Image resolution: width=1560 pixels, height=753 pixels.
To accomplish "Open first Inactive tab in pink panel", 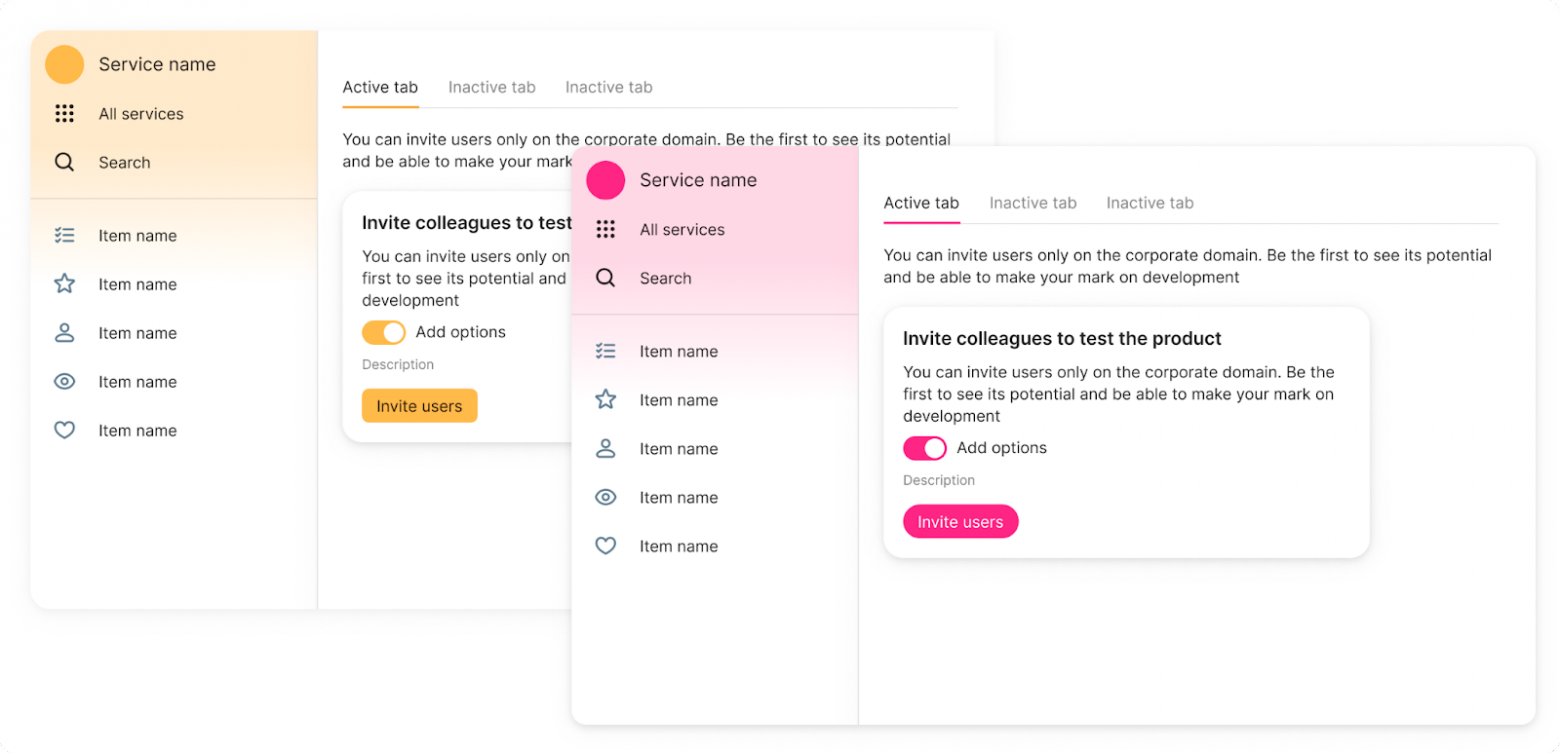I will (x=1033, y=203).
